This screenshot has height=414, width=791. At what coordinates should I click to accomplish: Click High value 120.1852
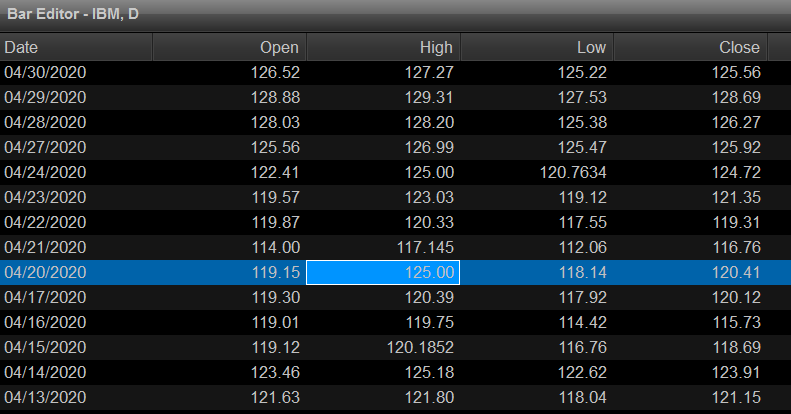[420, 347]
